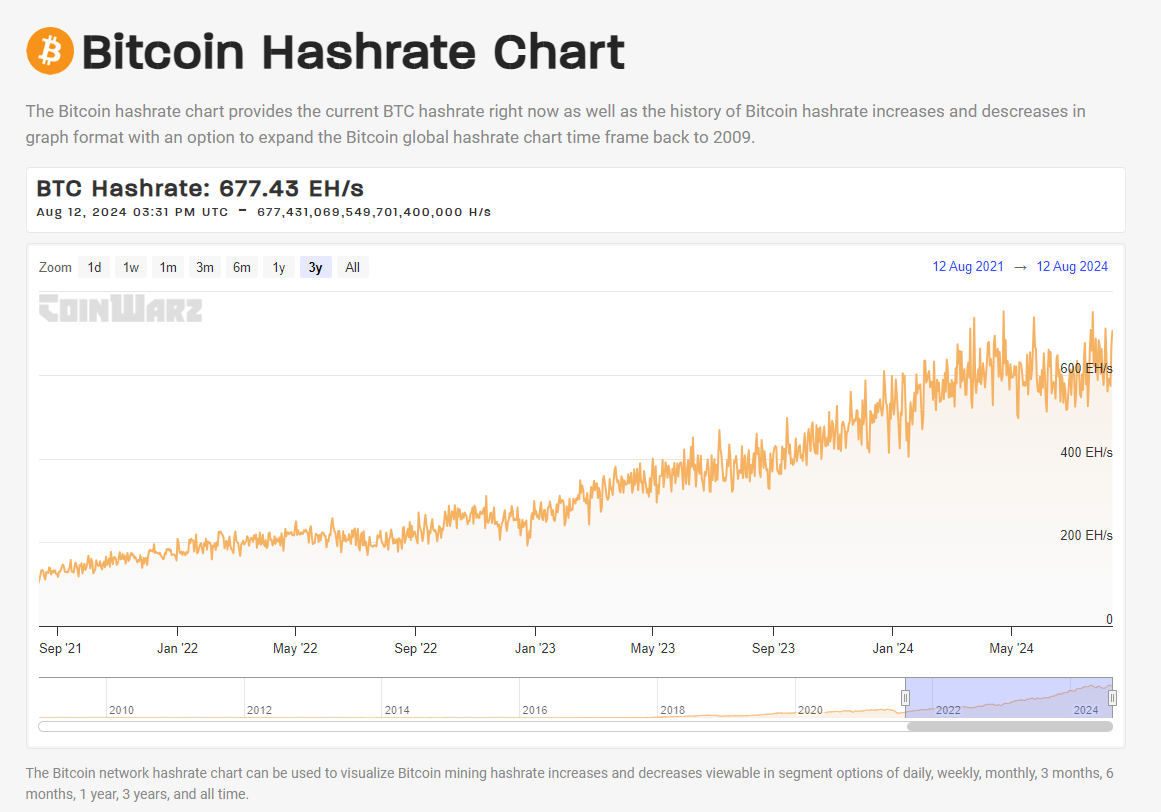
Task: Edit the end date 12 Aug 2024
Action: 1072,266
